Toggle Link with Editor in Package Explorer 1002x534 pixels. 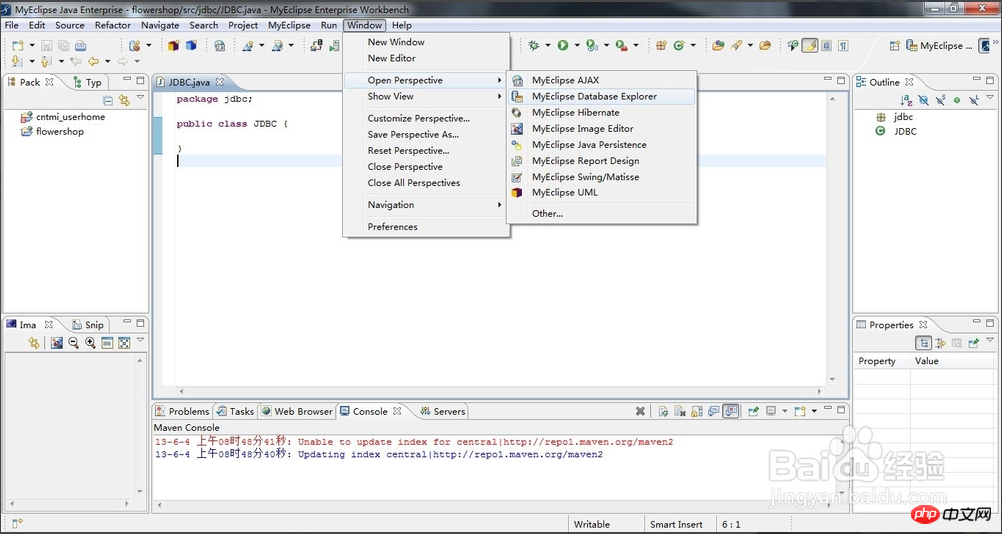124,100
